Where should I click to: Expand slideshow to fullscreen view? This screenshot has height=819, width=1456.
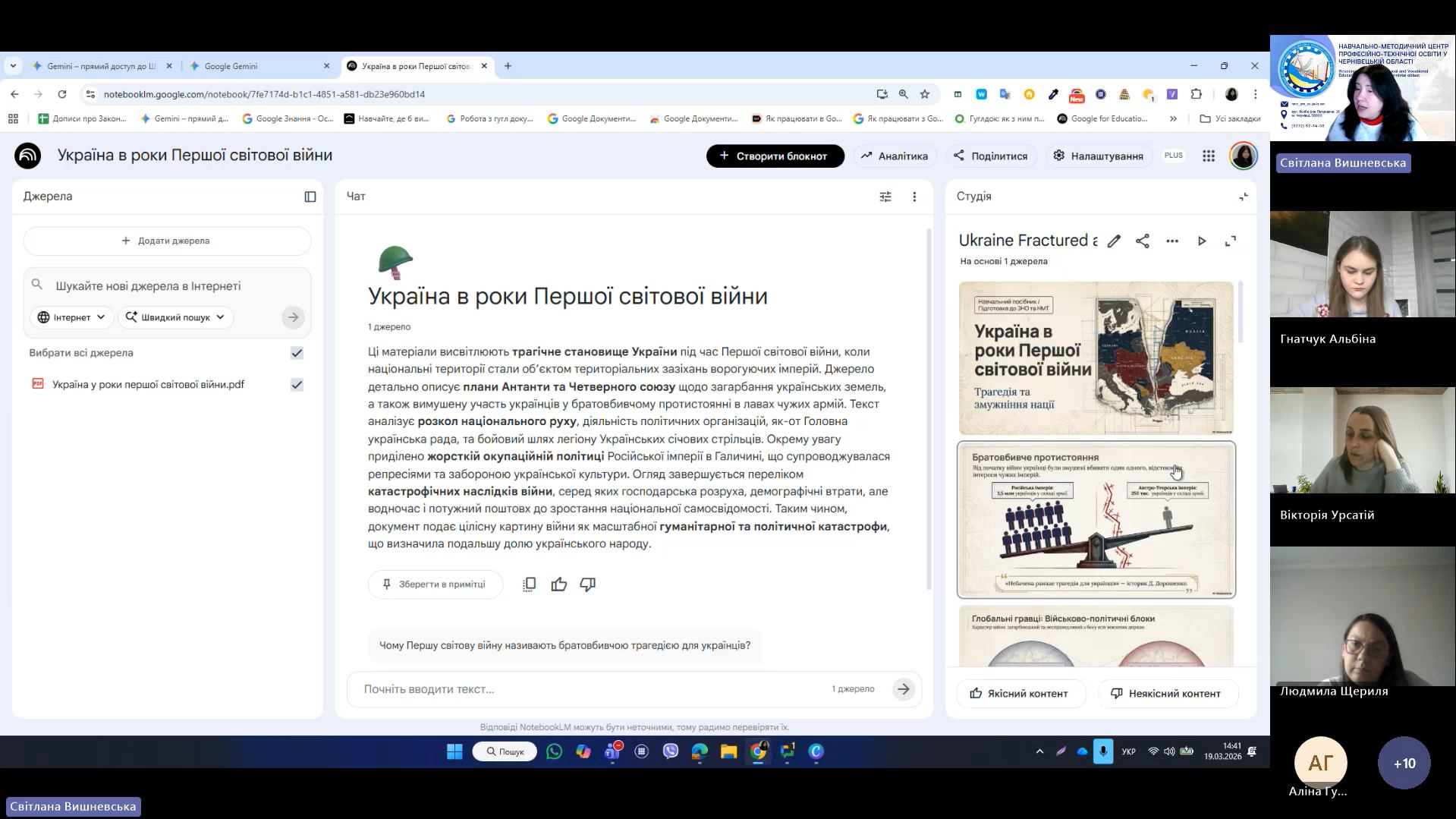pyautogui.click(x=1231, y=241)
